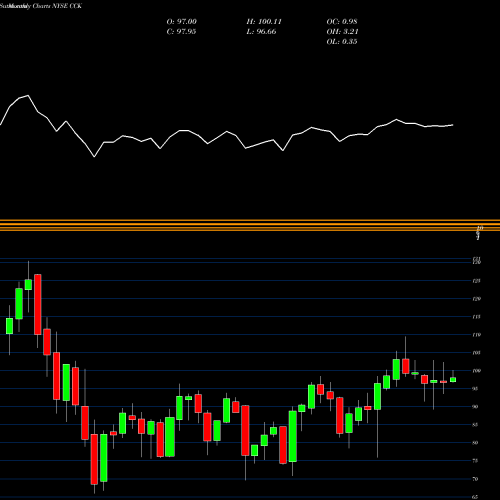Click the low price value L: 96.66
Image resolution: width=500 pixels, height=500 pixels.
tap(262, 32)
